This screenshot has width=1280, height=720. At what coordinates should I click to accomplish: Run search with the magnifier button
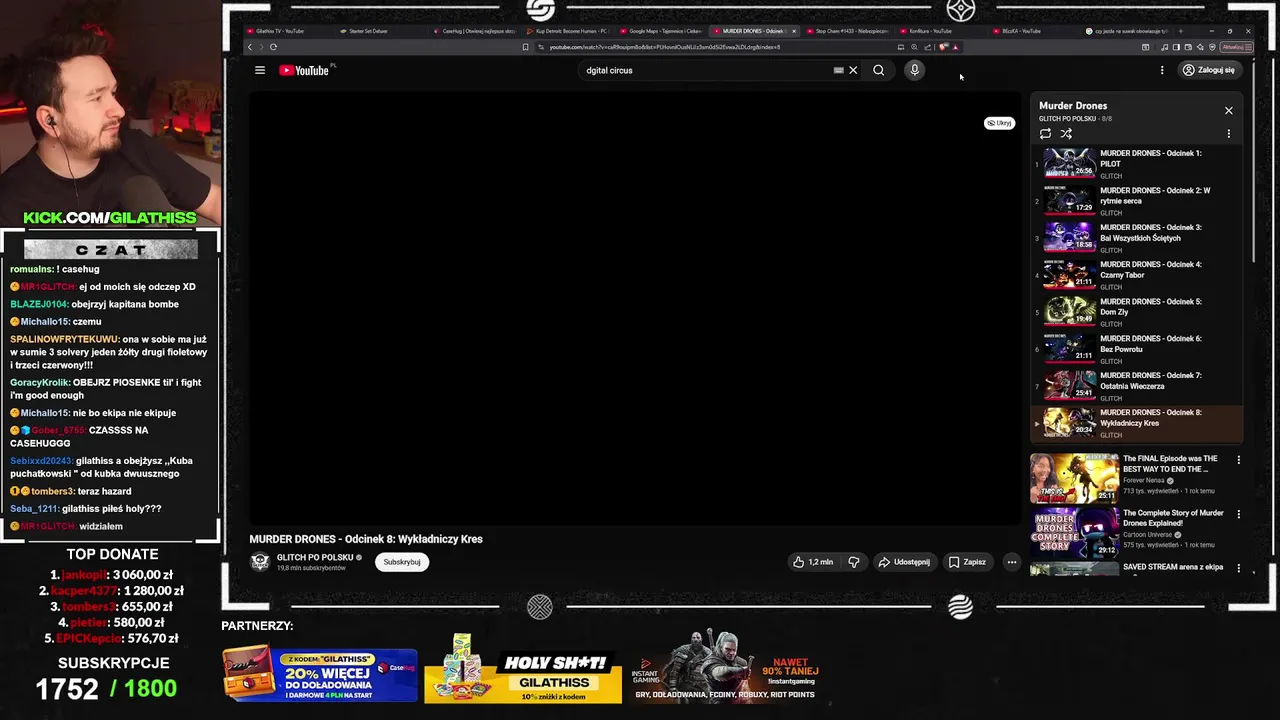pos(878,70)
